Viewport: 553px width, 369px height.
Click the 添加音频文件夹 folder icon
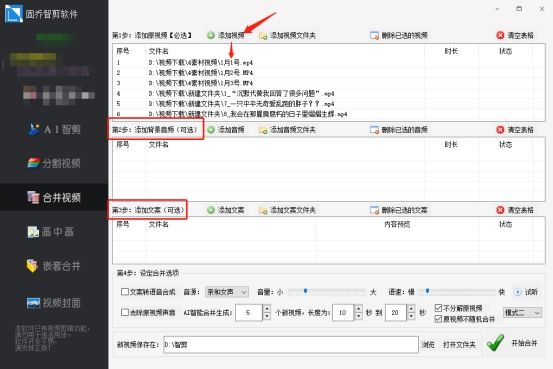tap(263, 130)
